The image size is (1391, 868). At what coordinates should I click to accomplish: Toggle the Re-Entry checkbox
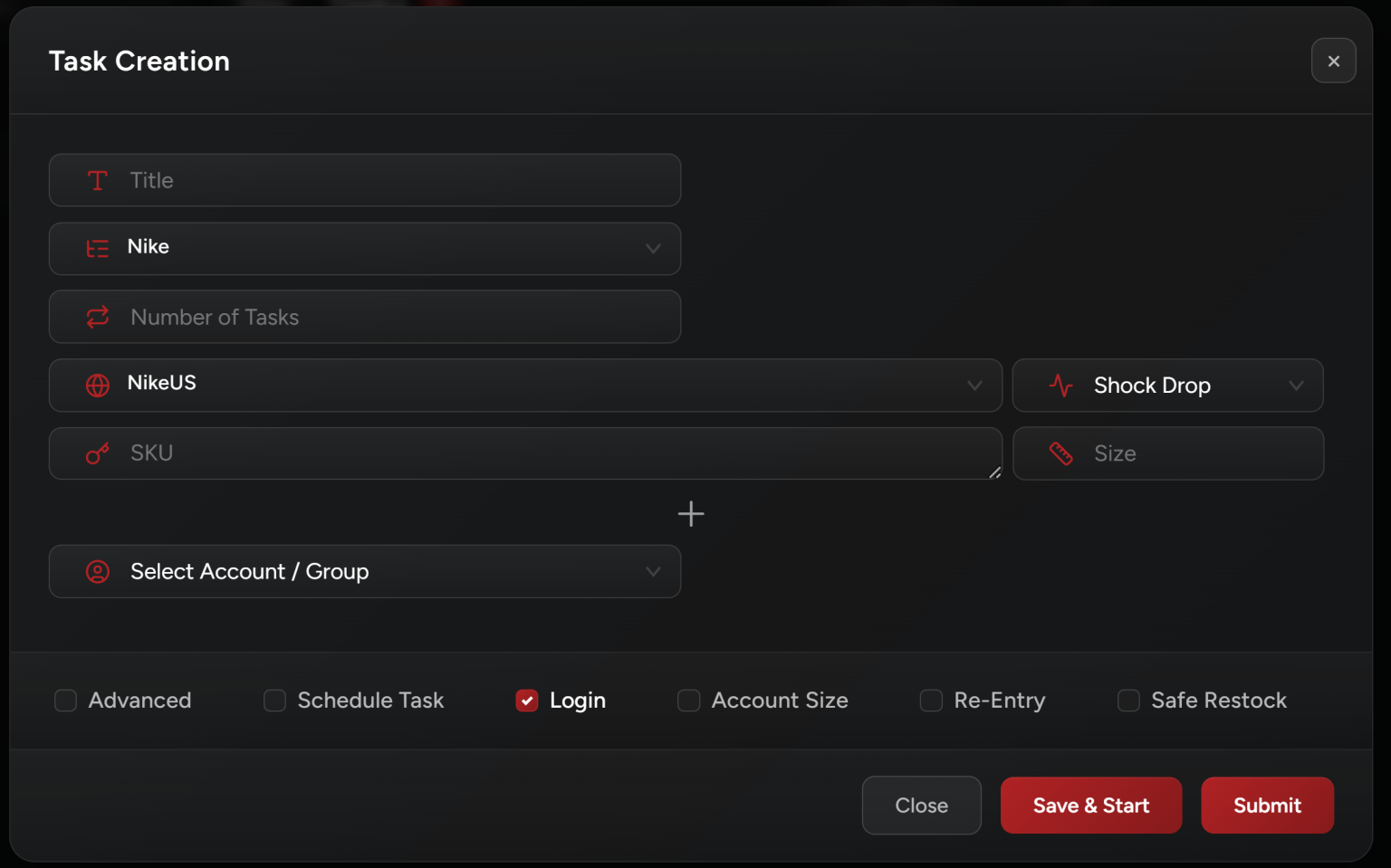(931, 701)
